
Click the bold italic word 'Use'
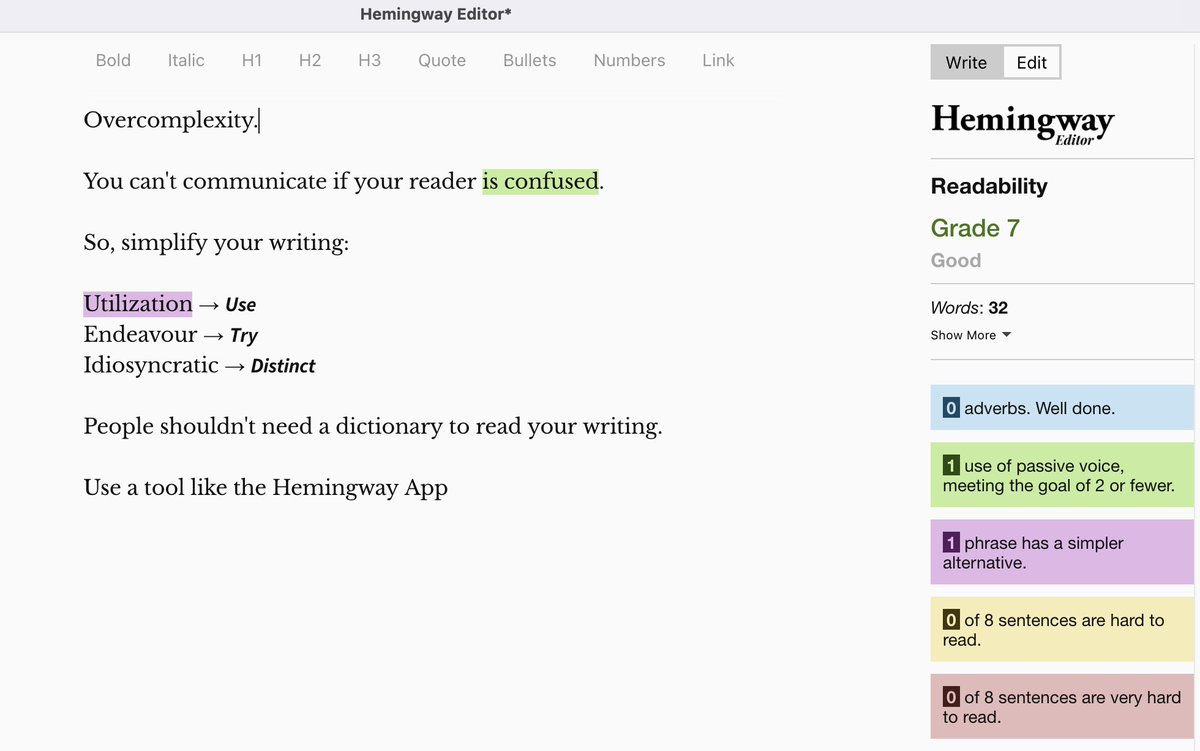[240, 305]
